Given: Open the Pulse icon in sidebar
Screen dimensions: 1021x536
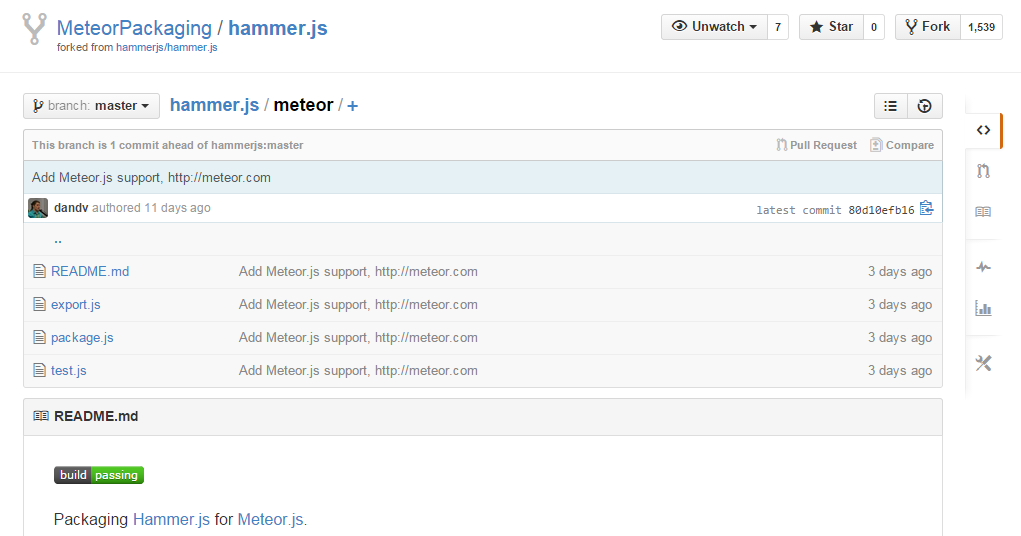Looking at the screenshot, I should [983, 267].
